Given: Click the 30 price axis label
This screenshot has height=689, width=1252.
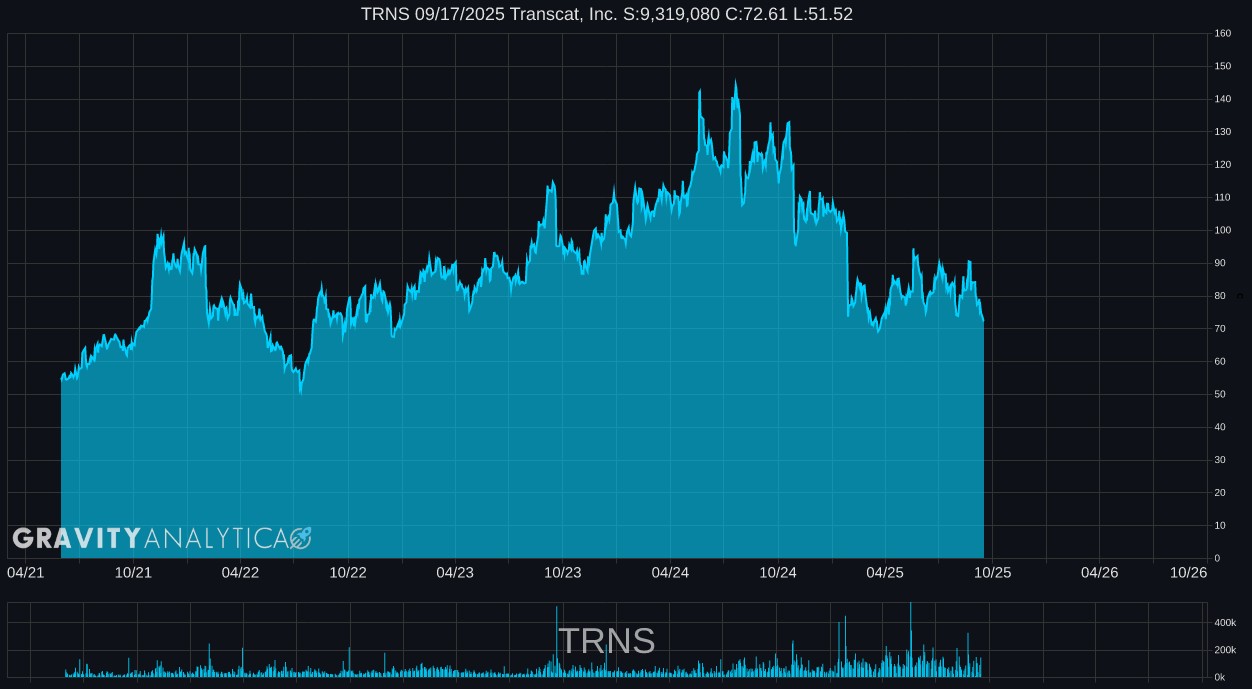Looking at the screenshot, I should point(1220,460).
